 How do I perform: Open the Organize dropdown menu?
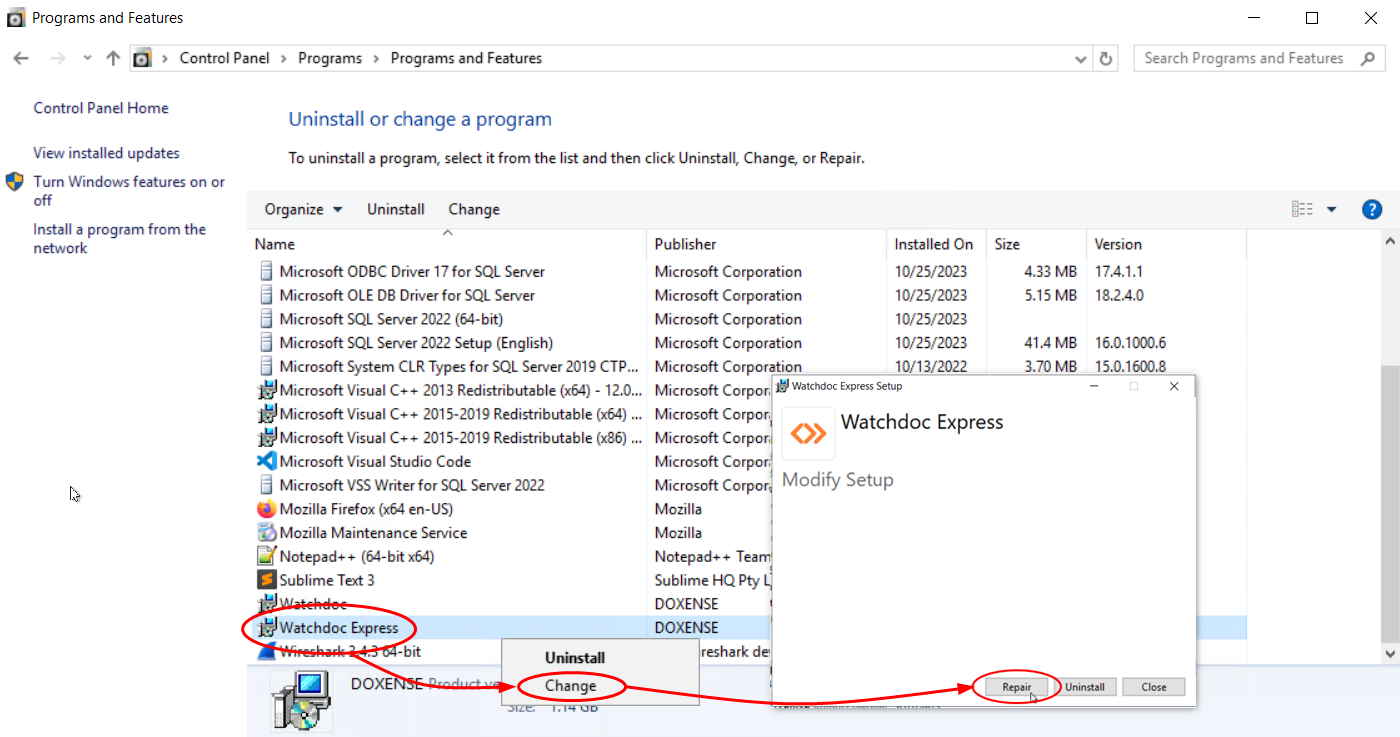[303, 210]
